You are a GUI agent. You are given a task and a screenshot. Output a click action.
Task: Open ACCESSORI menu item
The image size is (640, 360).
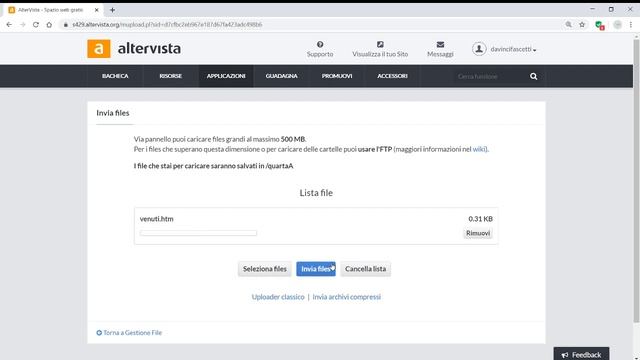pyautogui.click(x=392, y=76)
